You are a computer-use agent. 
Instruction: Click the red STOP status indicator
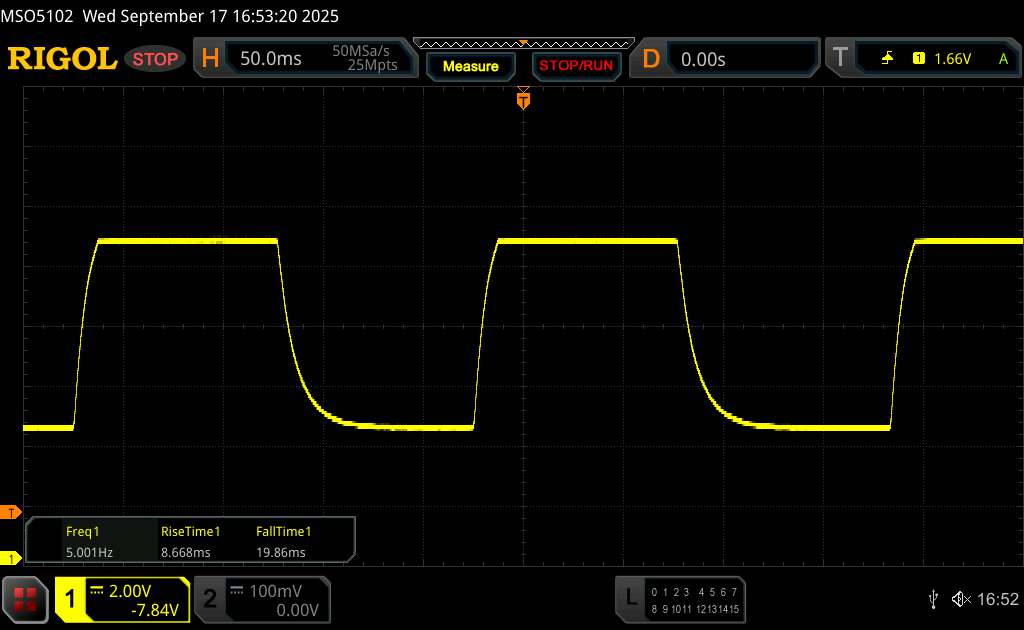[155, 59]
